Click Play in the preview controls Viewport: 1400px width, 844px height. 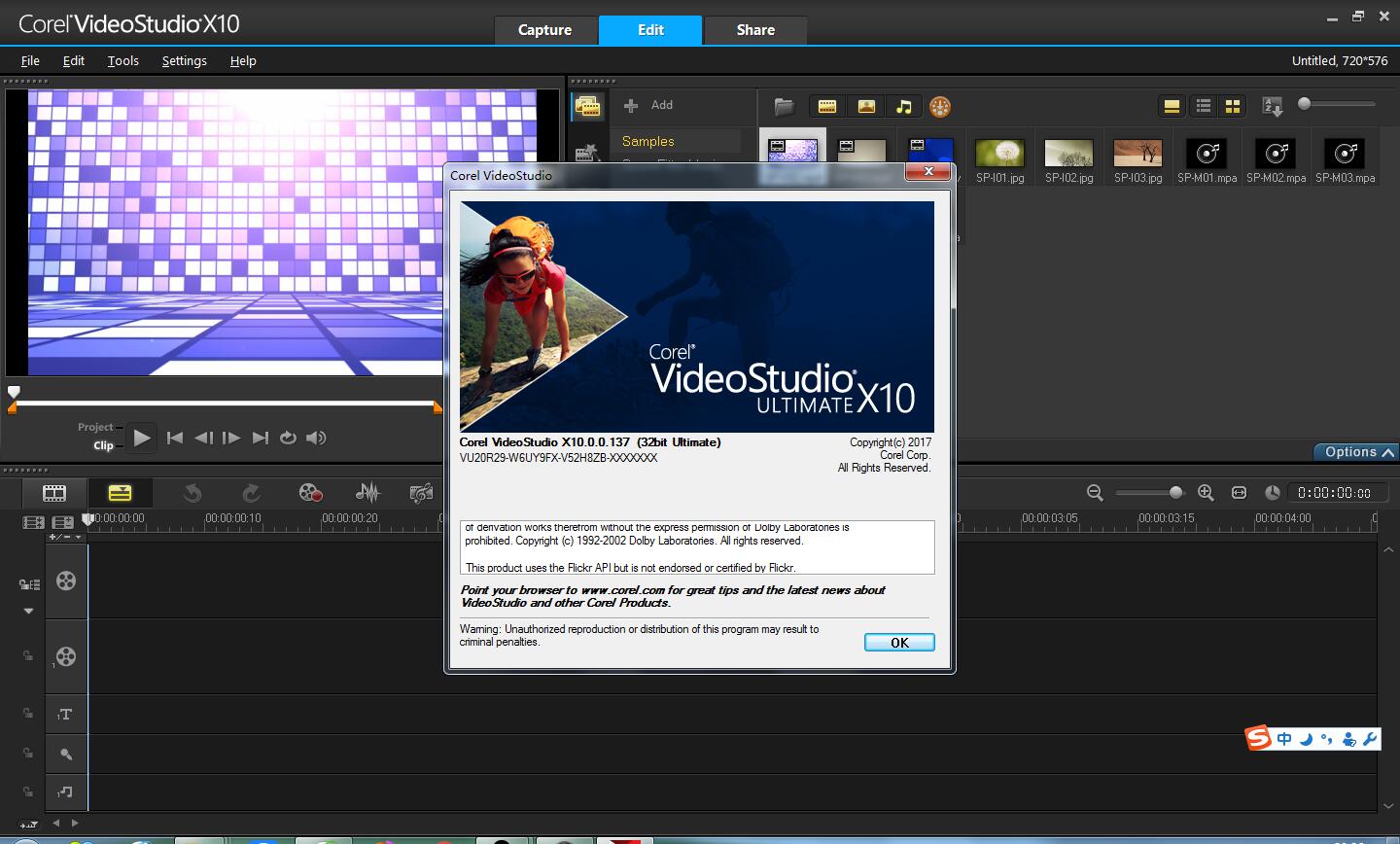tap(142, 438)
